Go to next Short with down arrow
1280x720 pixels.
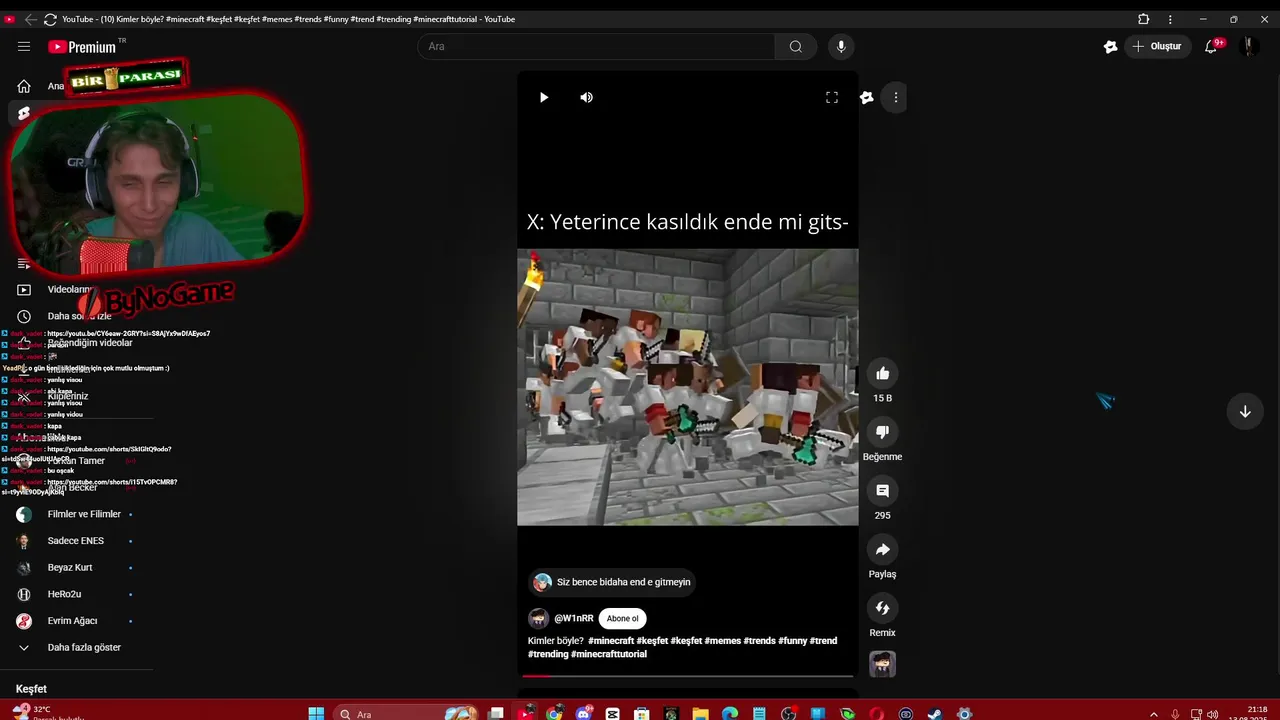click(1245, 412)
